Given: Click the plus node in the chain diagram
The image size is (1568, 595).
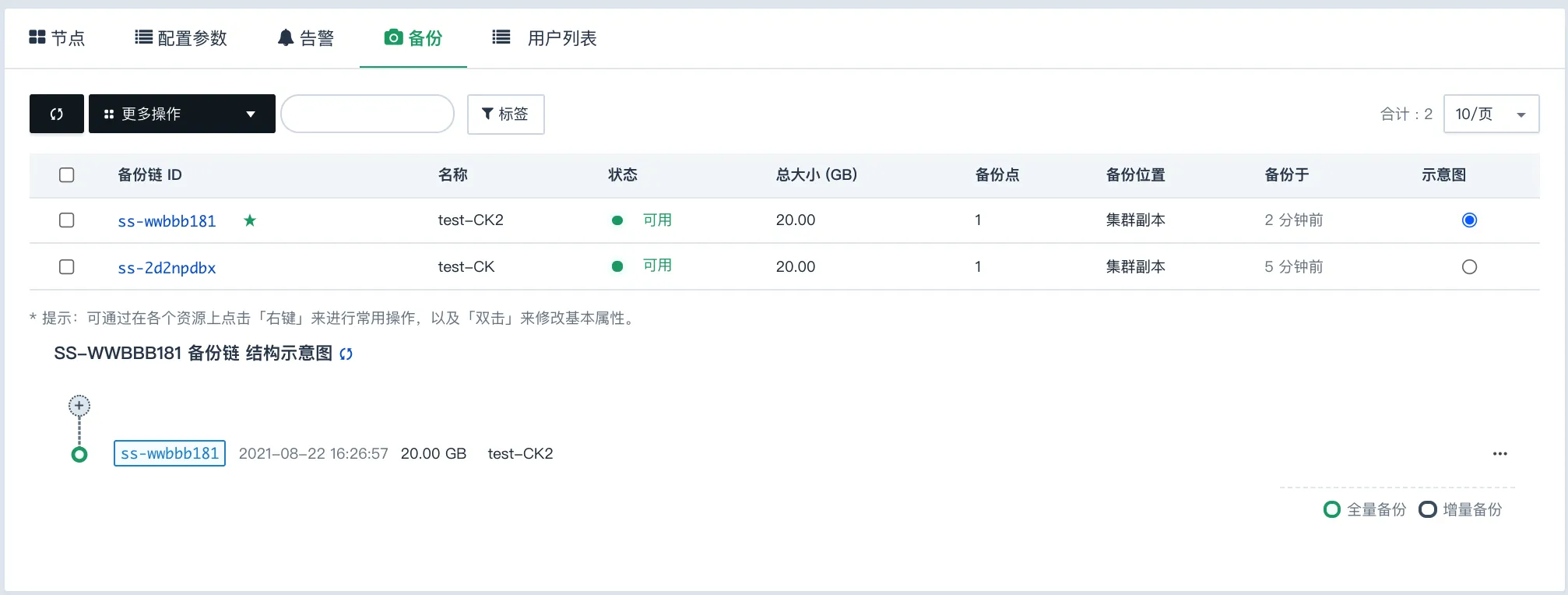Looking at the screenshot, I should 79,406.
